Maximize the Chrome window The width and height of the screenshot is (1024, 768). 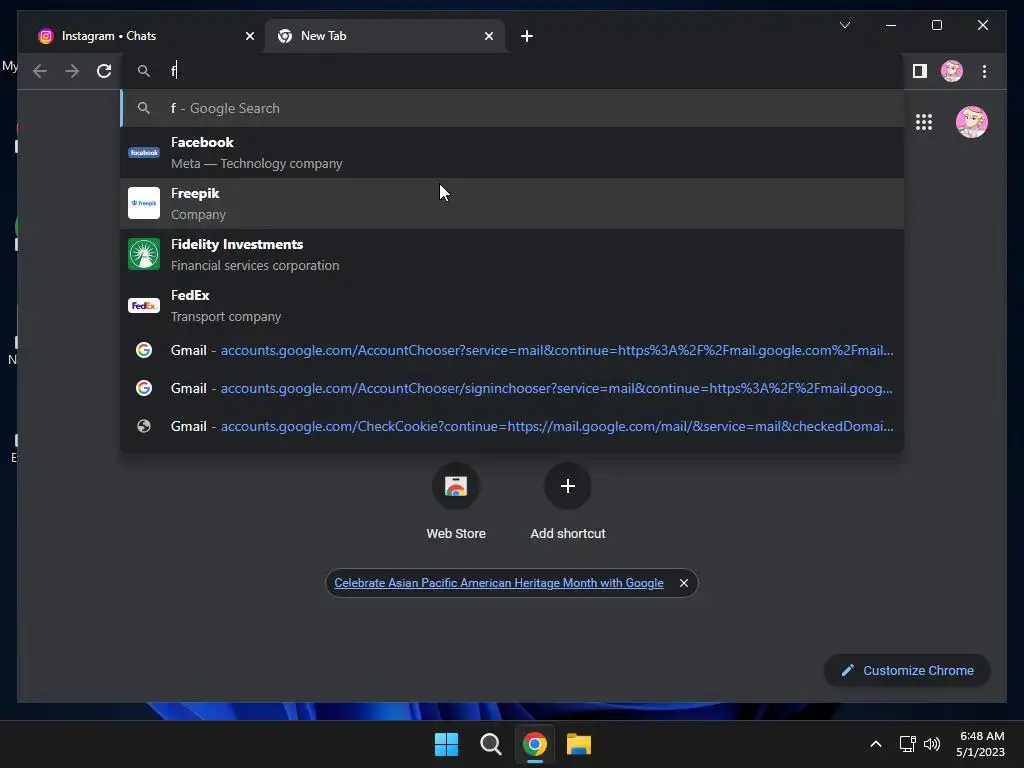[936, 25]
